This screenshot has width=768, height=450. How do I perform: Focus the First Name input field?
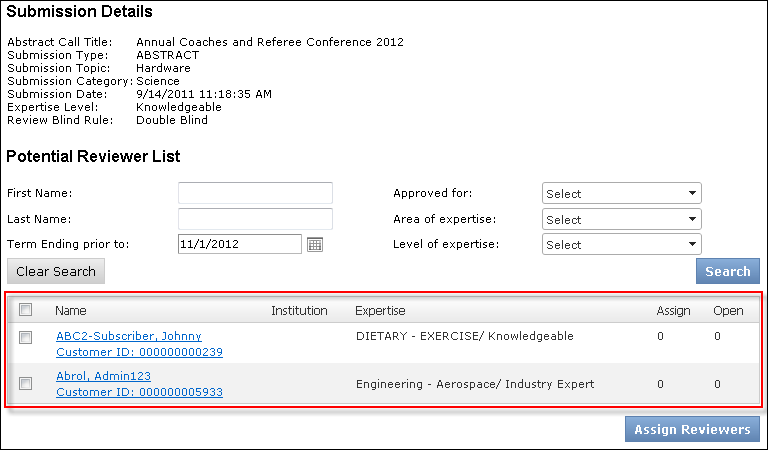[x=255, y=193]
